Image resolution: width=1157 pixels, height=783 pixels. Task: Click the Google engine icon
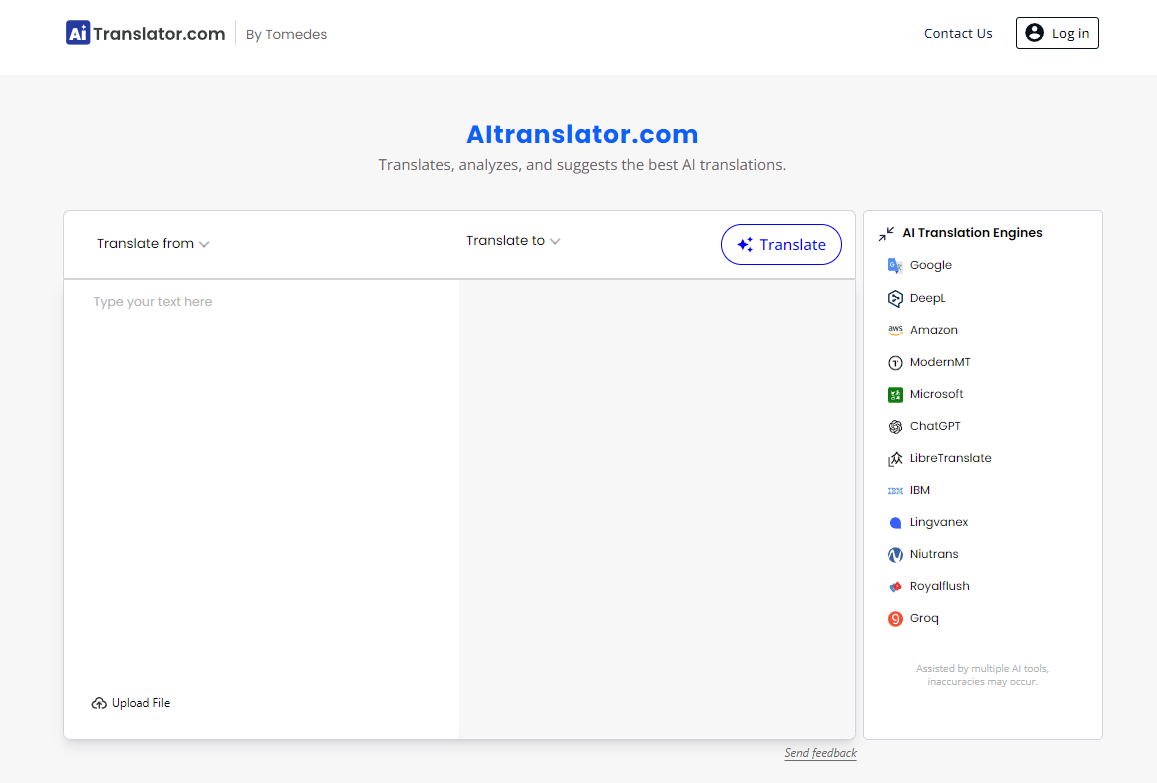895,266
